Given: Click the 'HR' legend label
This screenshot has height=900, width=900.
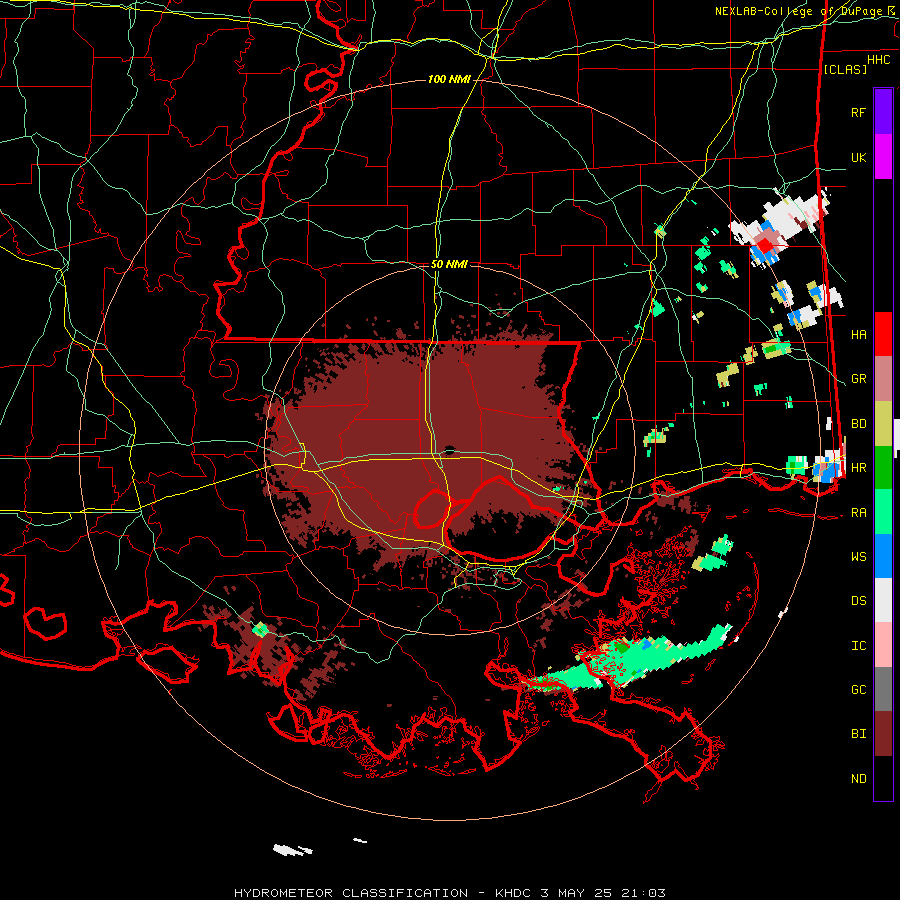Looking at the screenshot, I should coord(858,468).
